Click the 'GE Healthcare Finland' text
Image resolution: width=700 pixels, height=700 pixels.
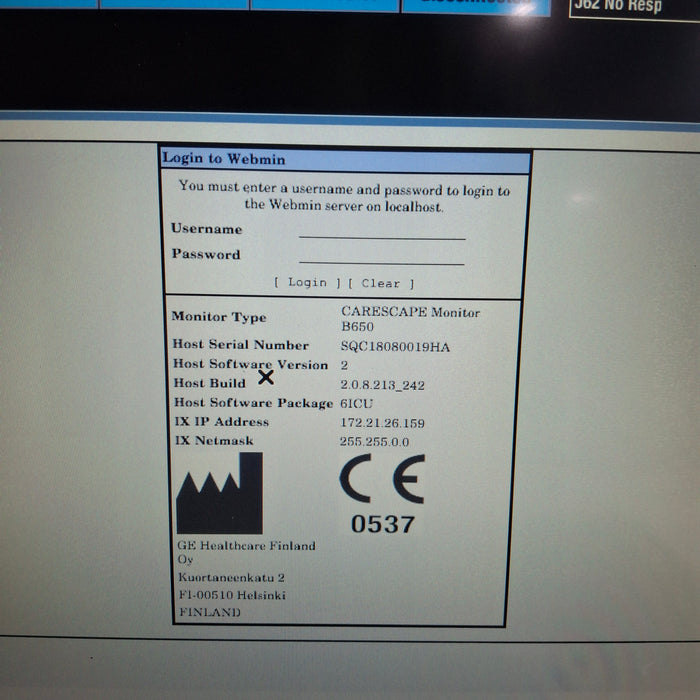point(246,546)
